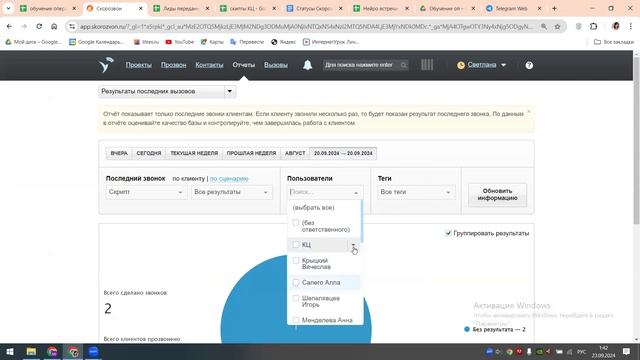640x360 pixels.
Task: Open the notifications bell
Action: pos(307,65)
